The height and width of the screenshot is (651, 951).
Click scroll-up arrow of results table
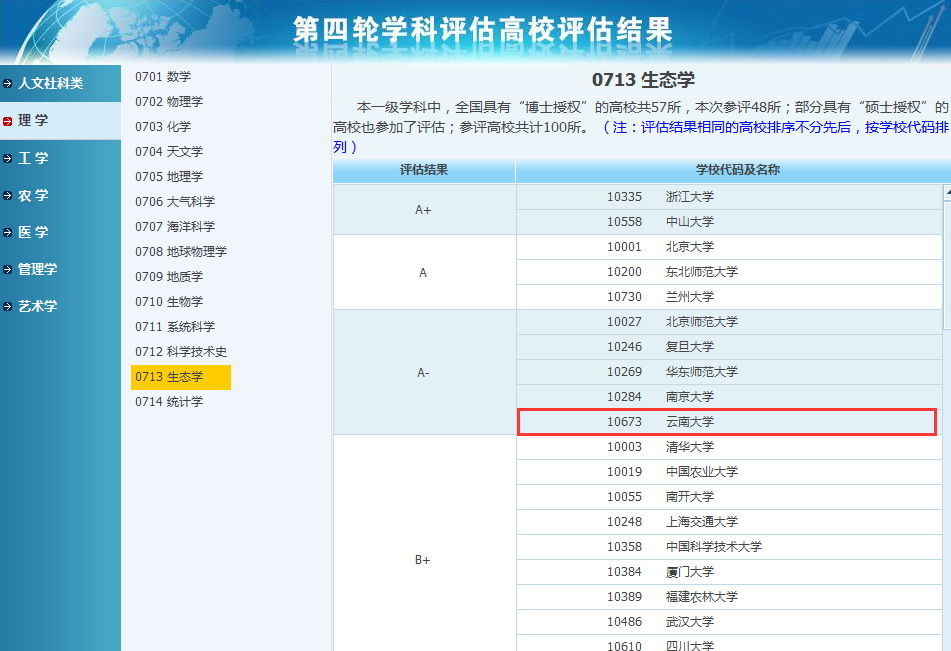click(947, 192)
